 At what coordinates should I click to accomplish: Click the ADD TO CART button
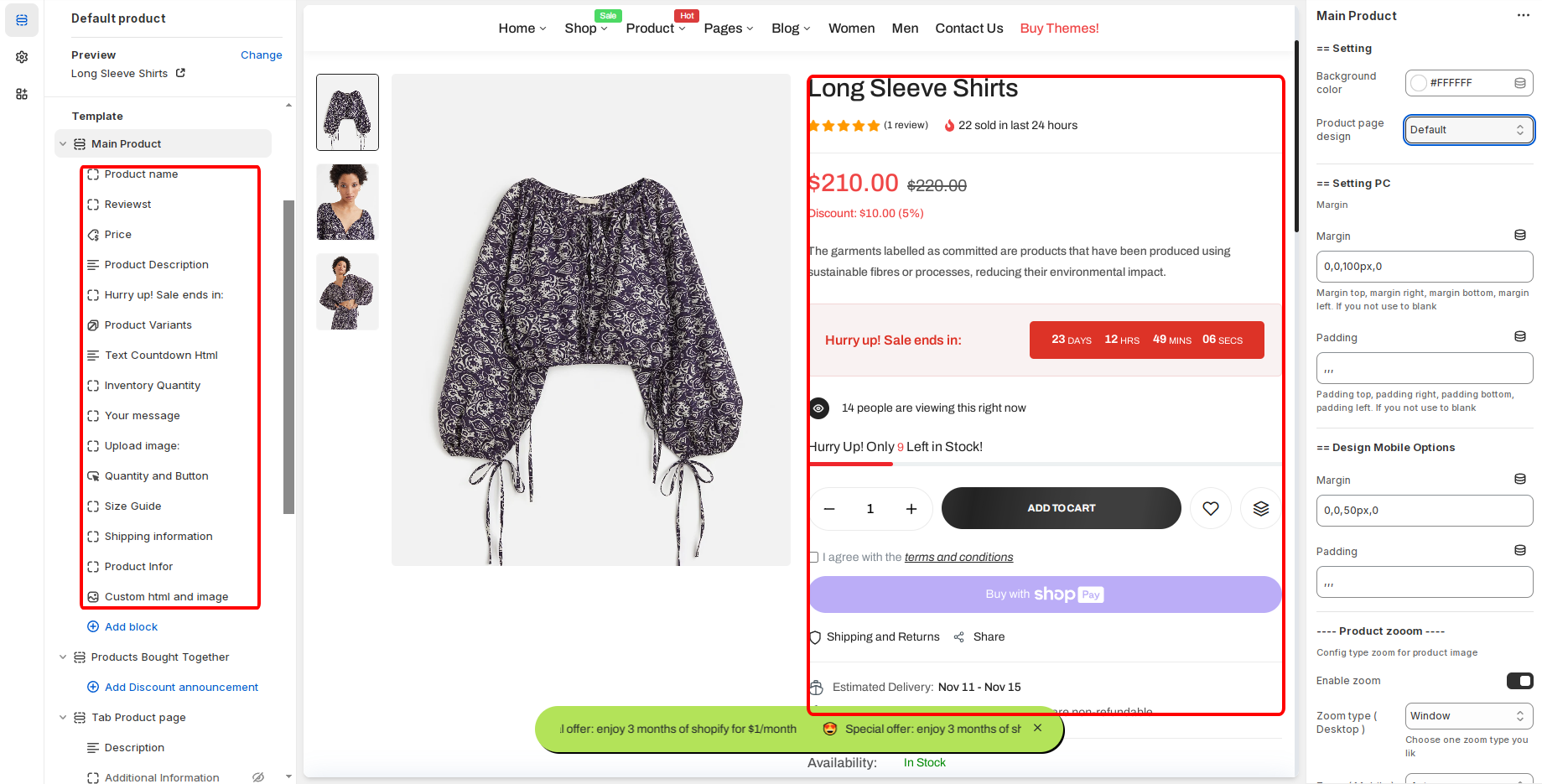click(1061, 508)
